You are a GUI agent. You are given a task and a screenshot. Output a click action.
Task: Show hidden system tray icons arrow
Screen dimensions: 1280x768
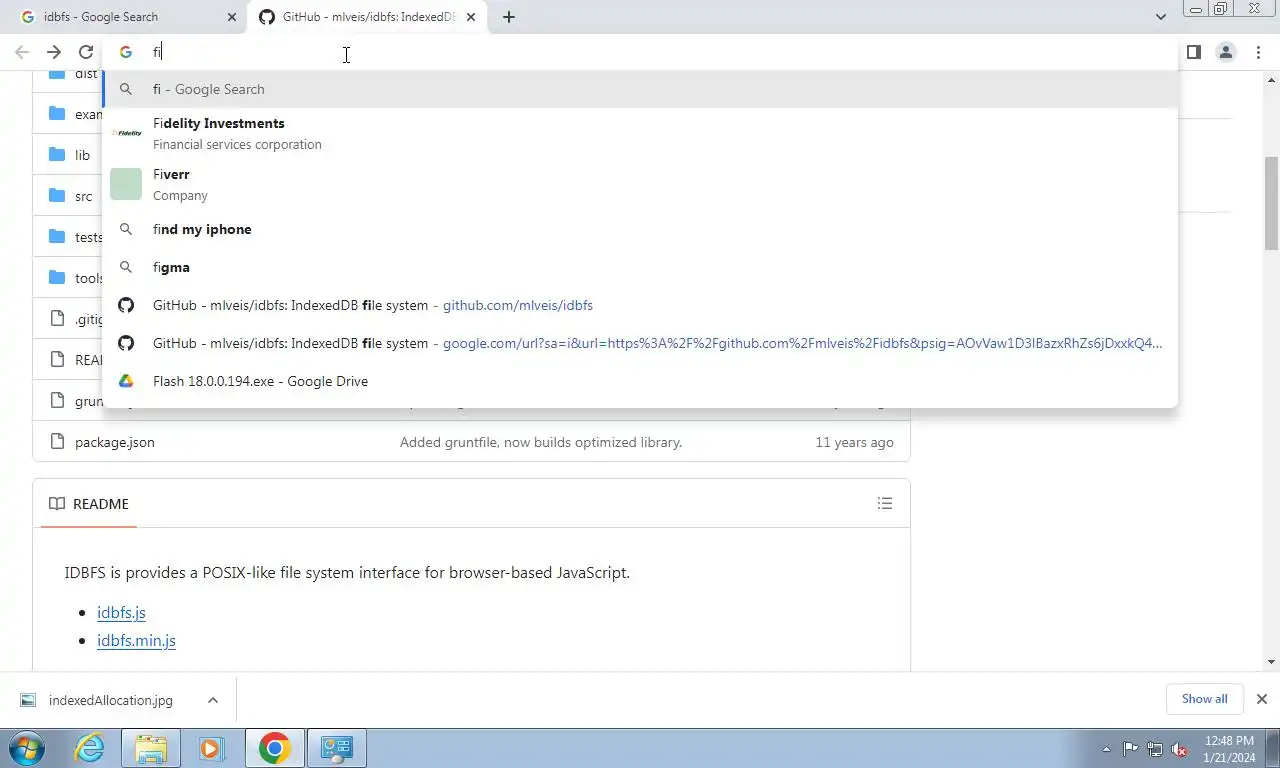coord(1106,749)
